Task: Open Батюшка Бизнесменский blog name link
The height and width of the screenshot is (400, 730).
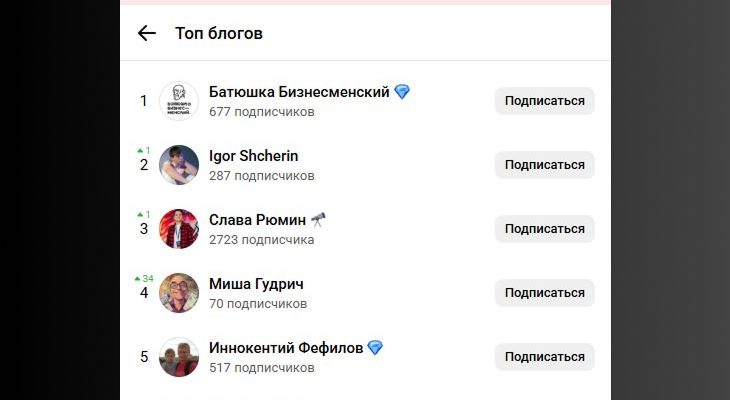Action: [x=299, y=92]
